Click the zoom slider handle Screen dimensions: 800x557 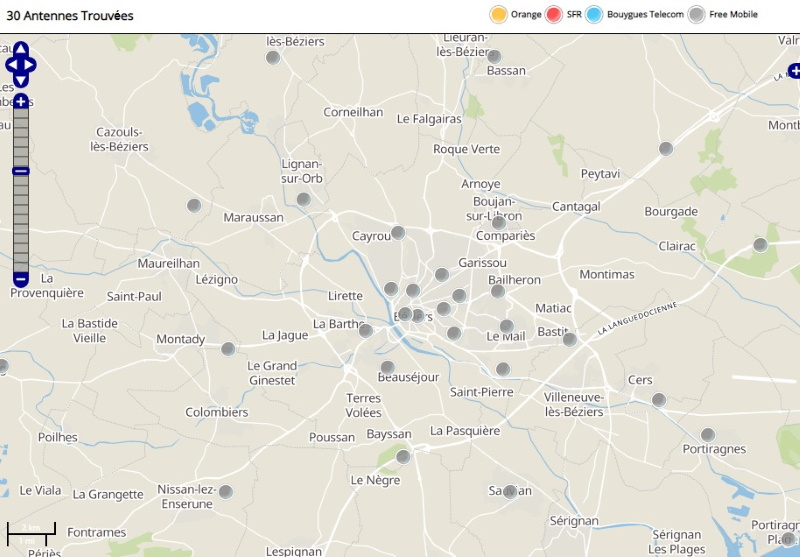(x=20, y=171)
